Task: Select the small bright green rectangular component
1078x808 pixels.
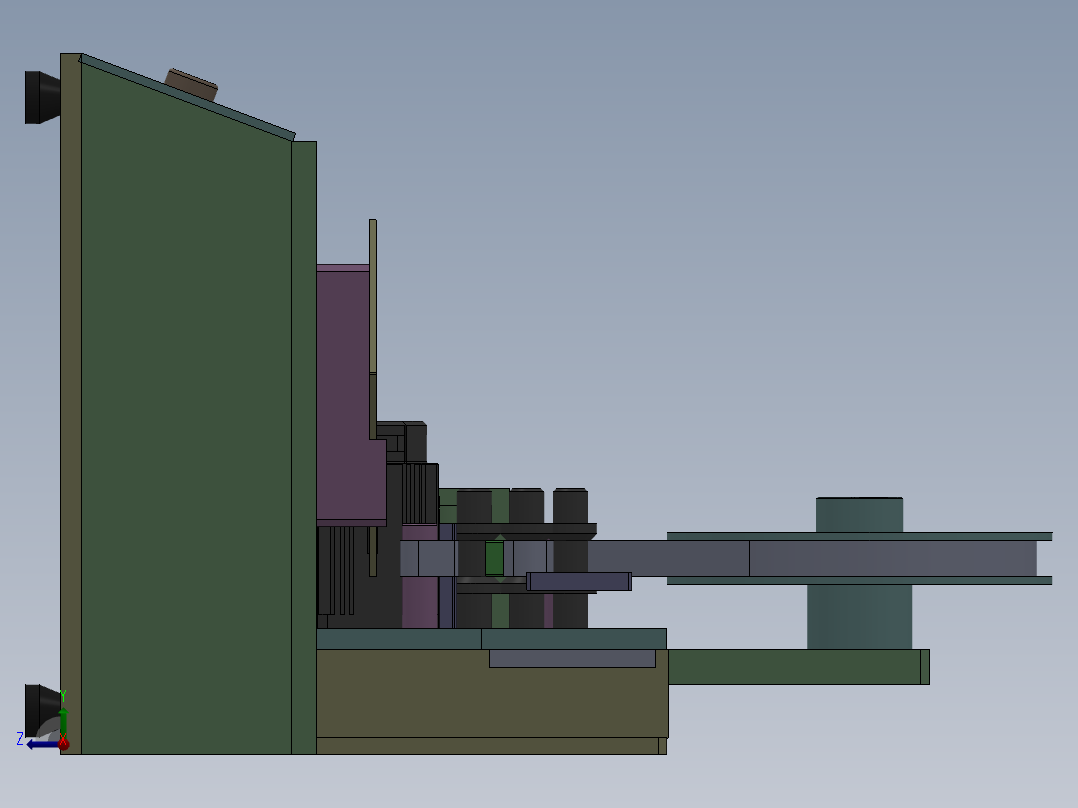Action: [x=494, y=558]
